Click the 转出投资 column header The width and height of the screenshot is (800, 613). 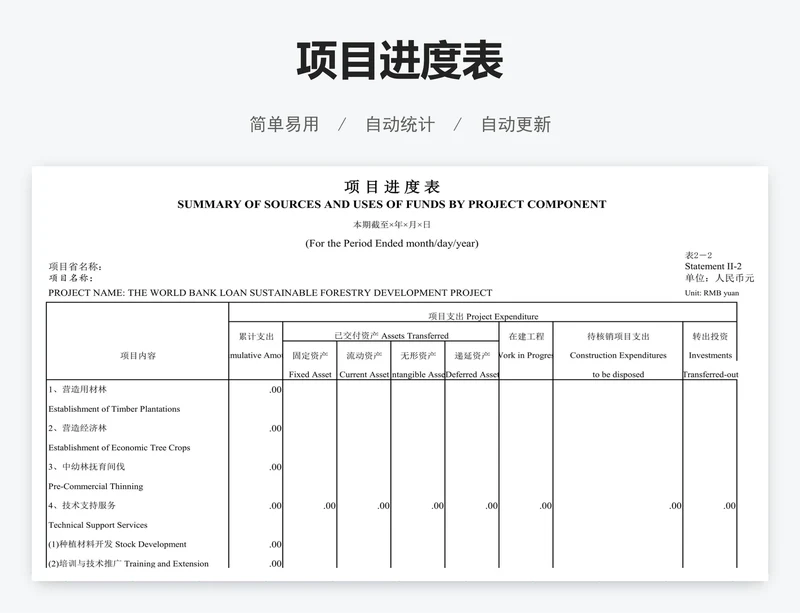710,336
